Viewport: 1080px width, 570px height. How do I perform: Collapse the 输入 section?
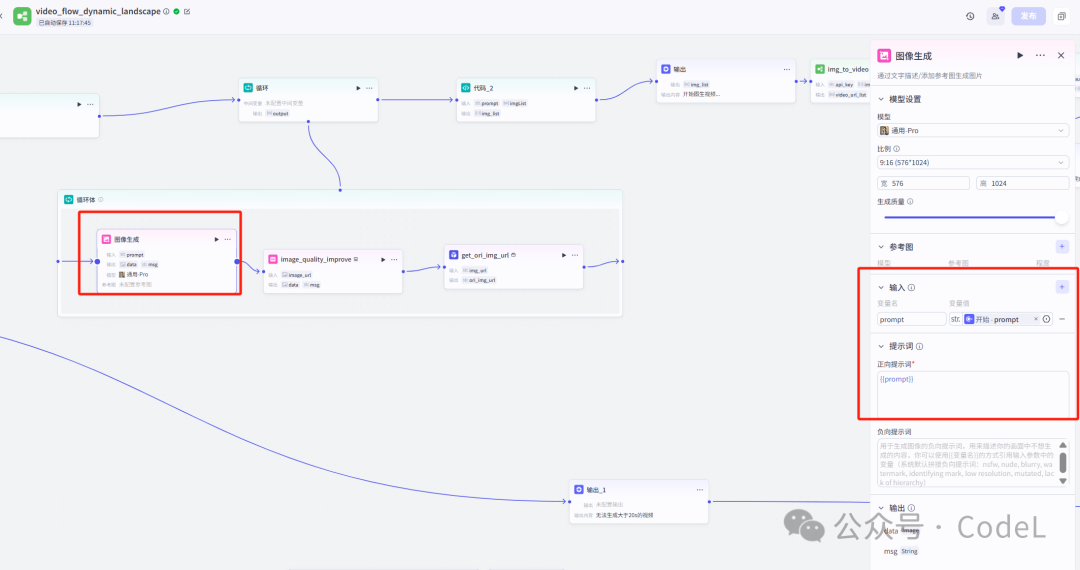[881, 288]
